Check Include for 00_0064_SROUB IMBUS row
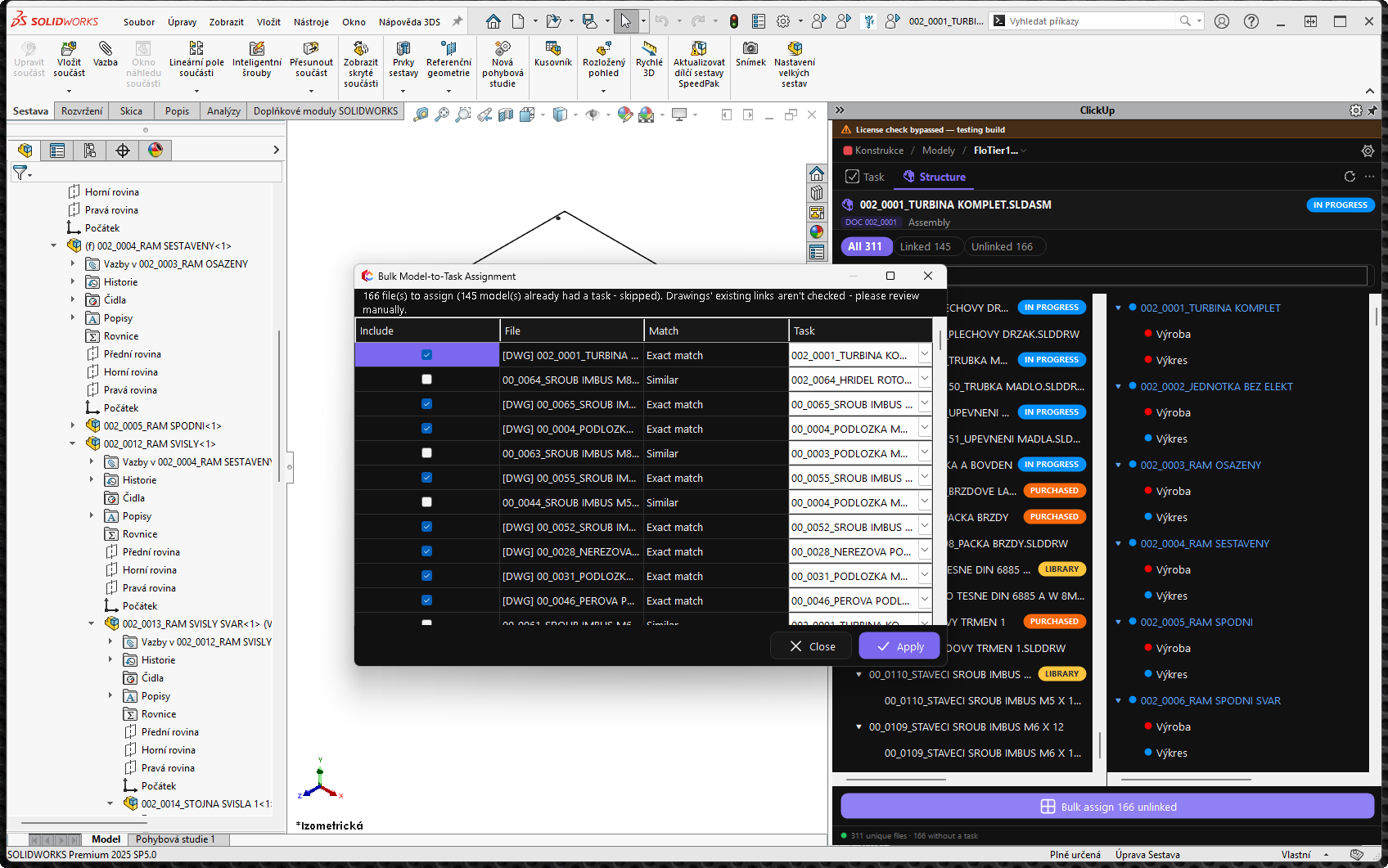The image size is (1388, 868). point(426,380)
